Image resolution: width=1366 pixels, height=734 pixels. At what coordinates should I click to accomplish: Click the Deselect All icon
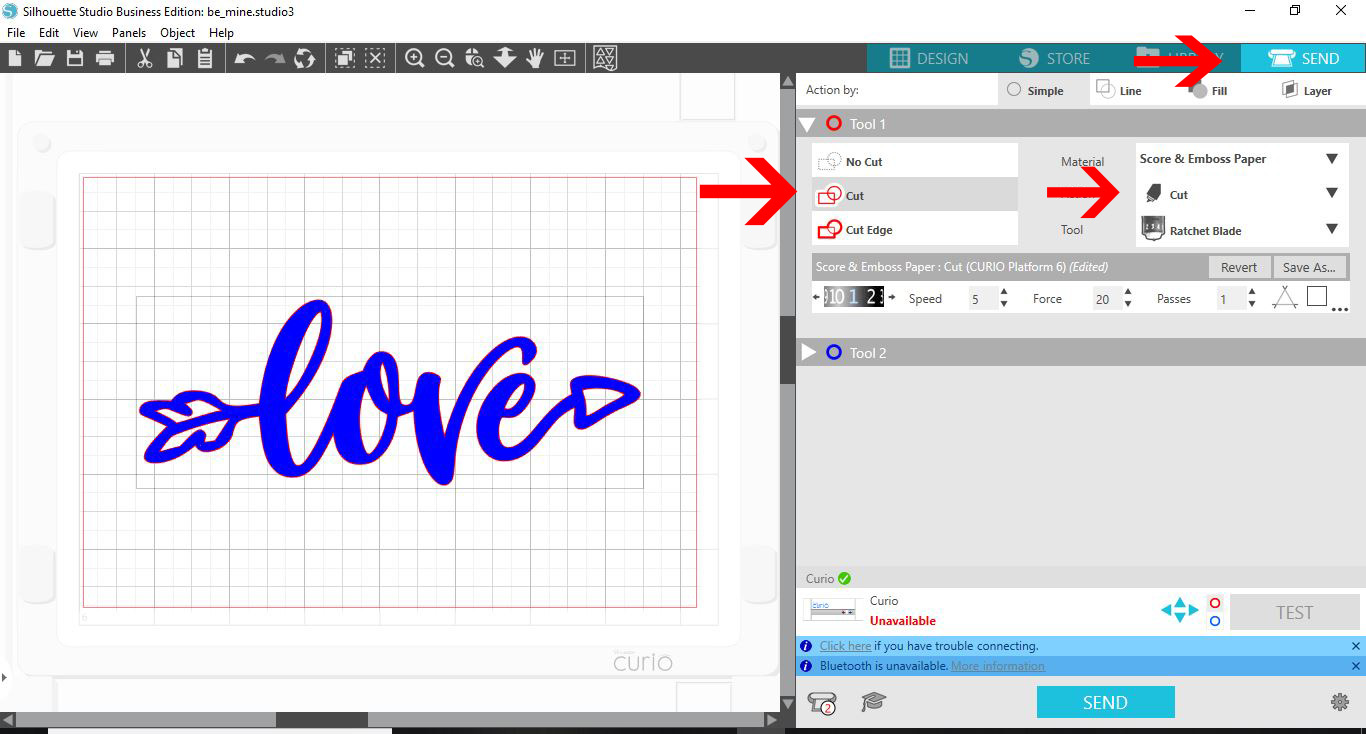(x=375, y=58)
